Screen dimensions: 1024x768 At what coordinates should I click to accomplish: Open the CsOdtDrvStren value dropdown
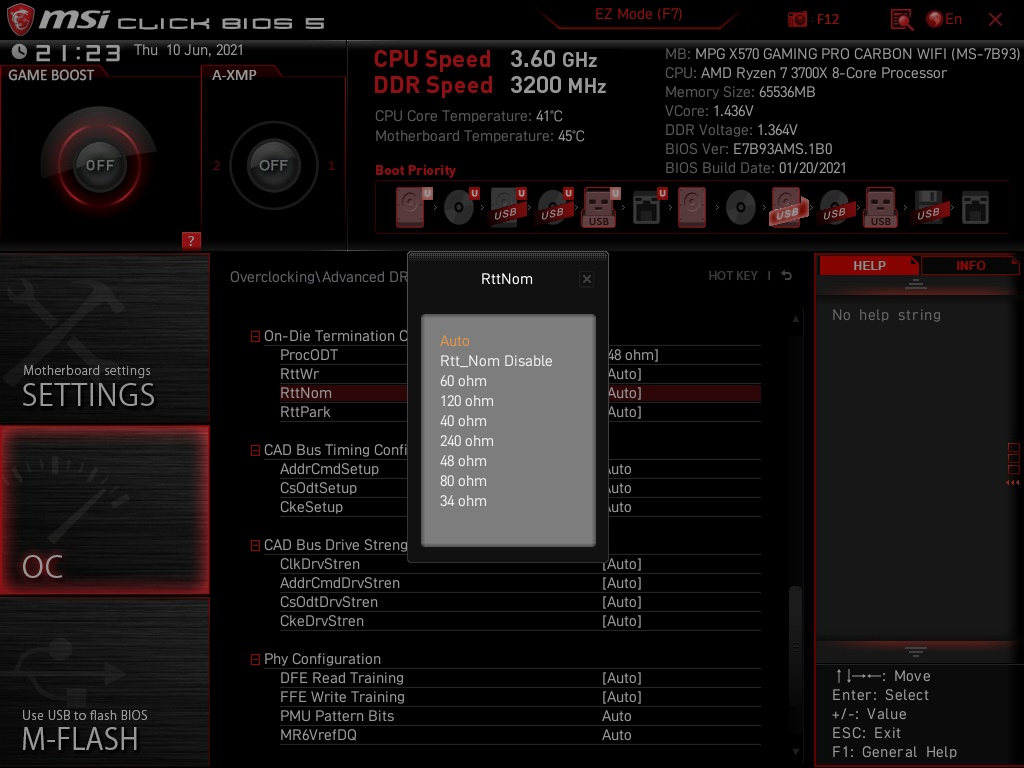(622, 601)
